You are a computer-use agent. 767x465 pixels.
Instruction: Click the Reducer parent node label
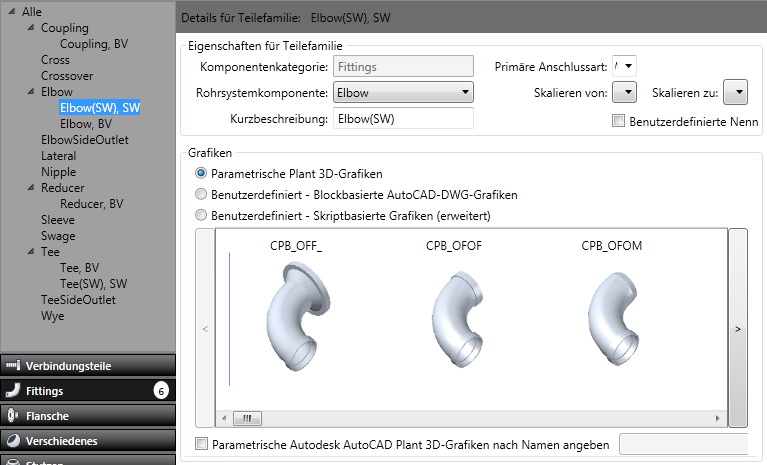[63, 188]
